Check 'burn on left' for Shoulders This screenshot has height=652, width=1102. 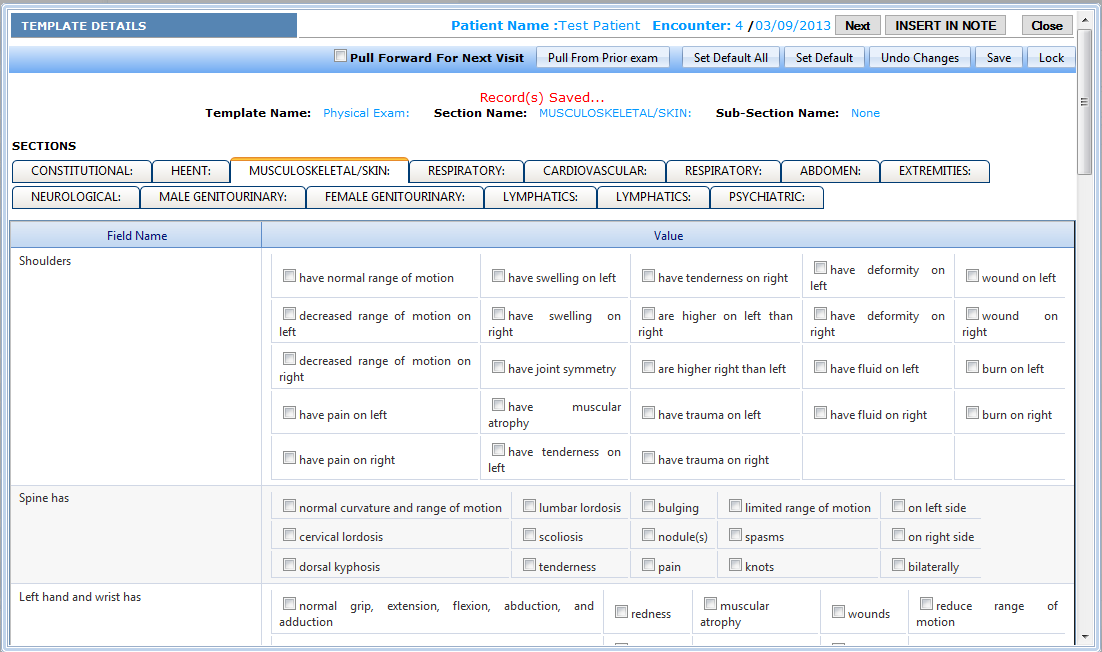(973, 367)
